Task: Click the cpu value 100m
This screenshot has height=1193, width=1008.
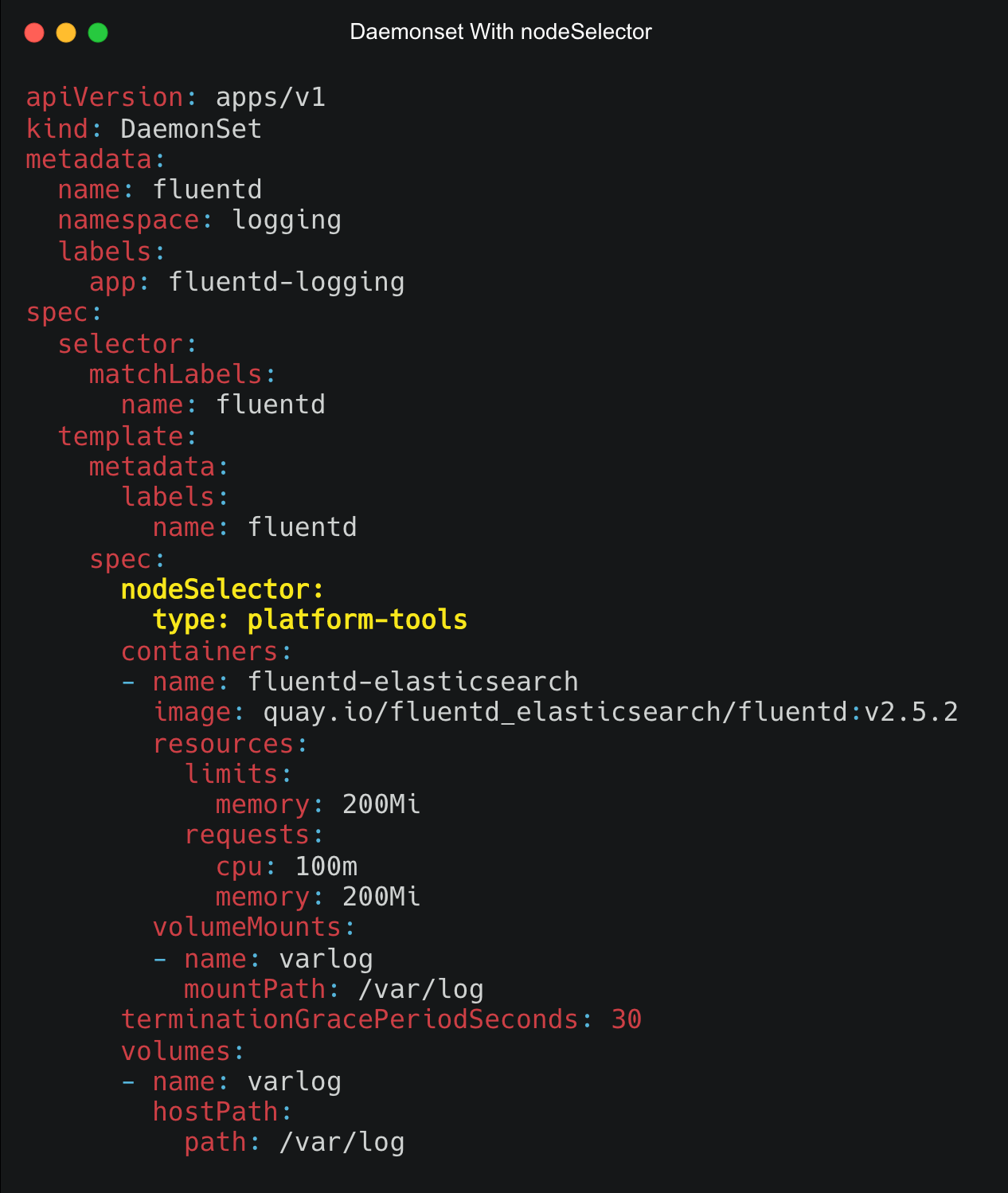Action: (326, 866)
